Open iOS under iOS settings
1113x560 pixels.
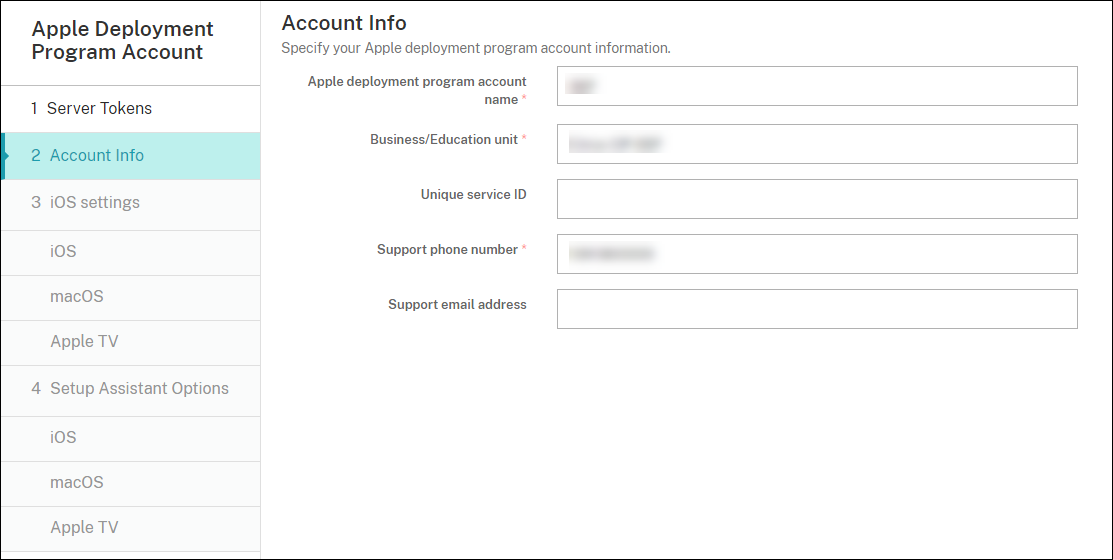click(x=63, y=251)
